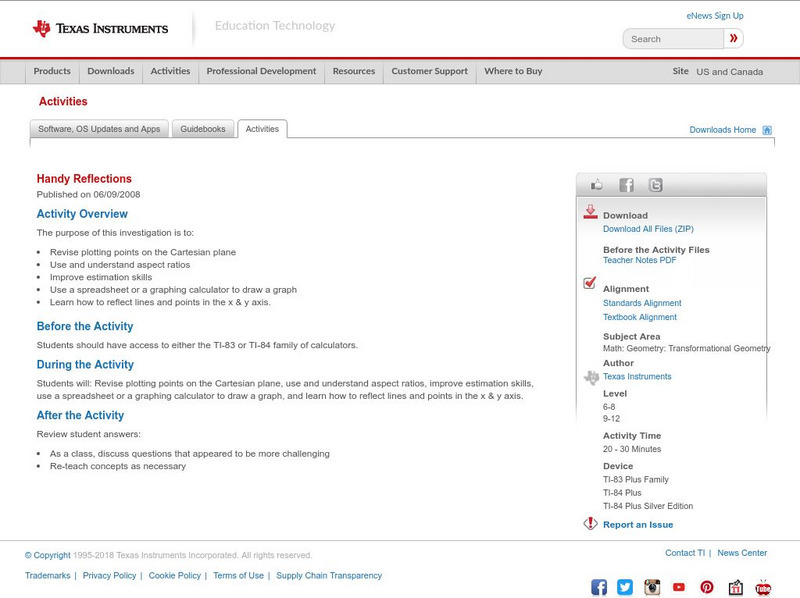Click the During the Activity heading
The height and width of the screenshot is (598, 800).
click(x=85, y=364)
